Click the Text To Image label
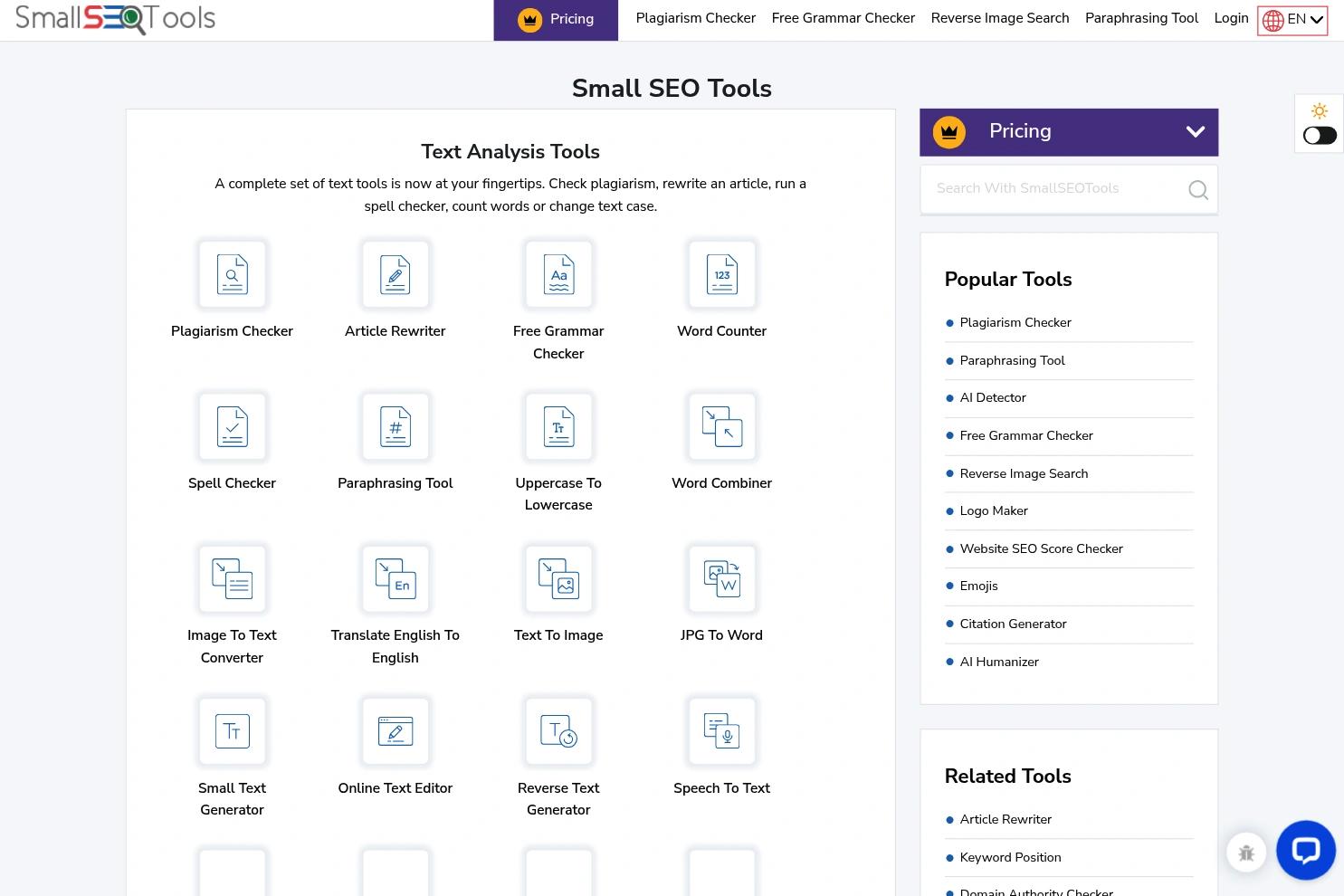The height and width of the screenshot is (896, 1344). tap(558, 635)
